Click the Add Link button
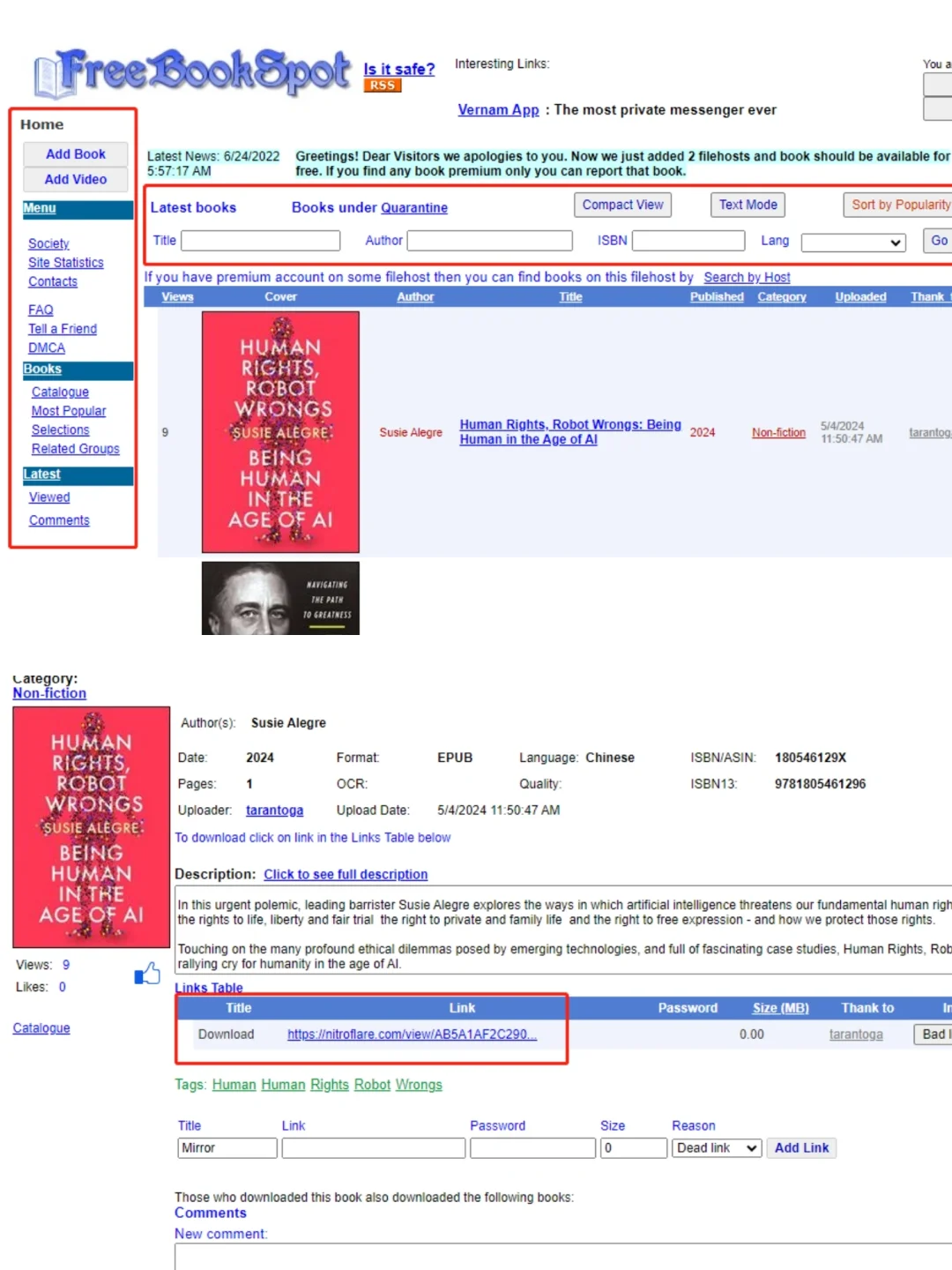Screen dimensions: 952x1270 tap(801, 1148)
